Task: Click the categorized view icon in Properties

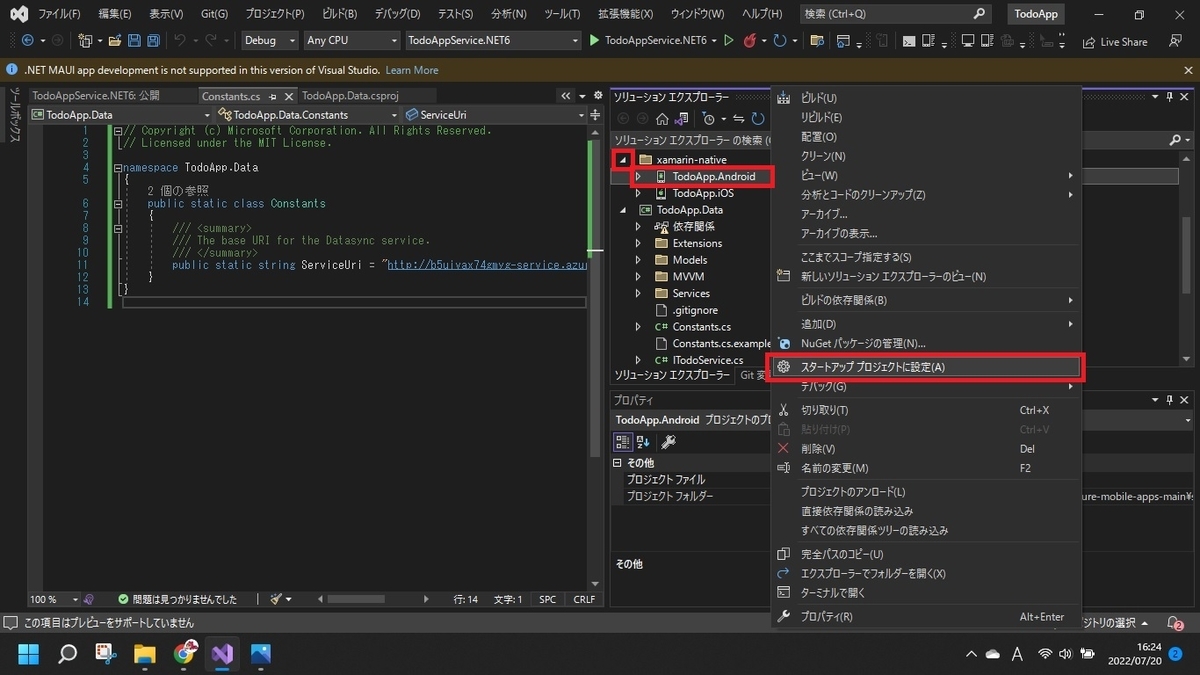Action: pos(622,442)
